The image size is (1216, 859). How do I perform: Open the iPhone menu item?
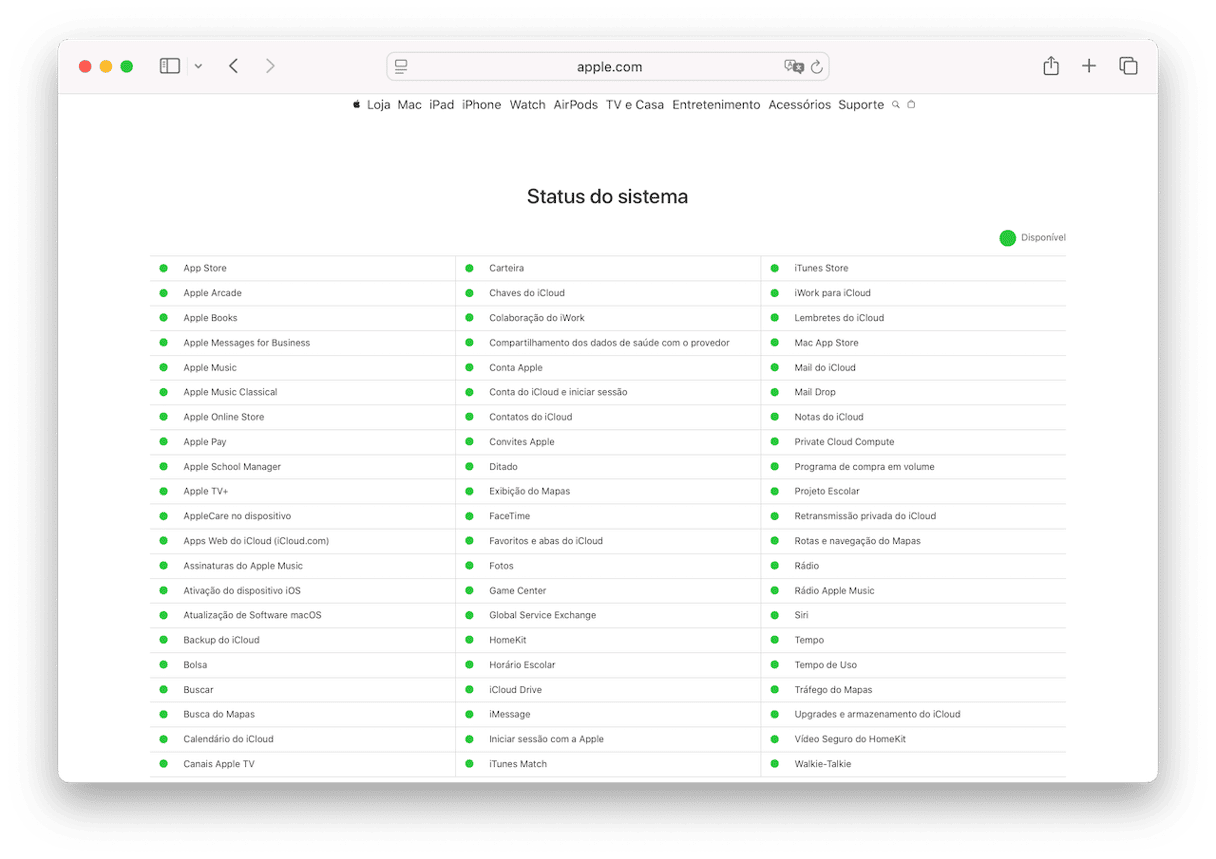coord(482,105)
